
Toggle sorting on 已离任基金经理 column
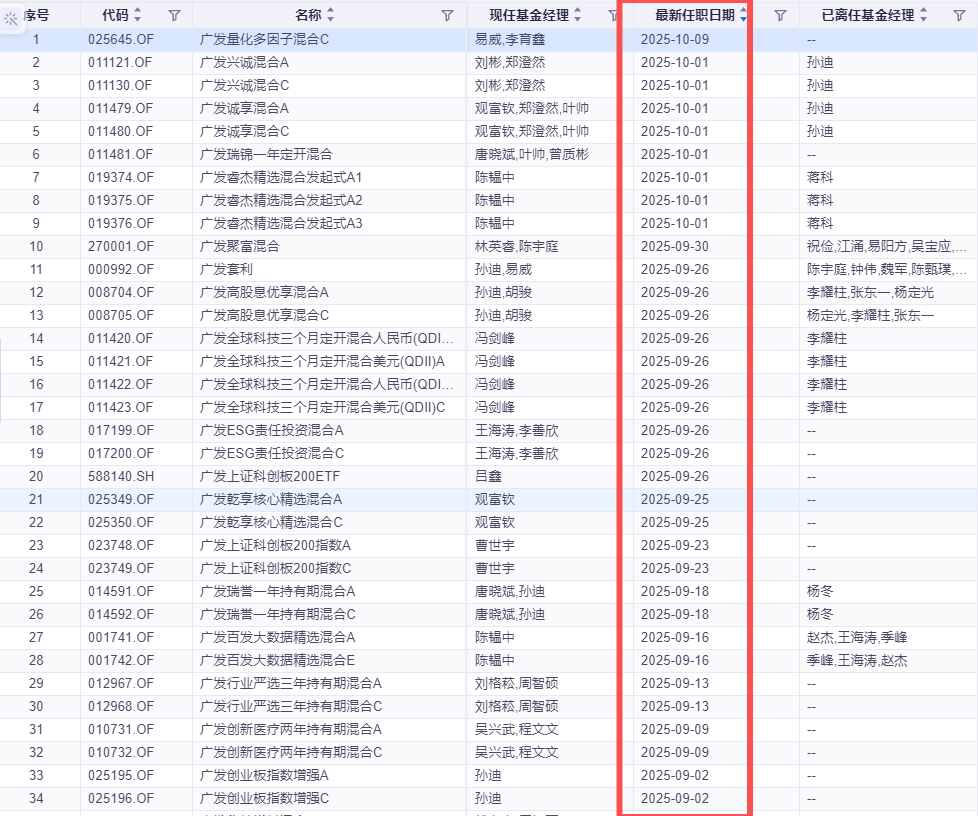[x=925, y=16]
